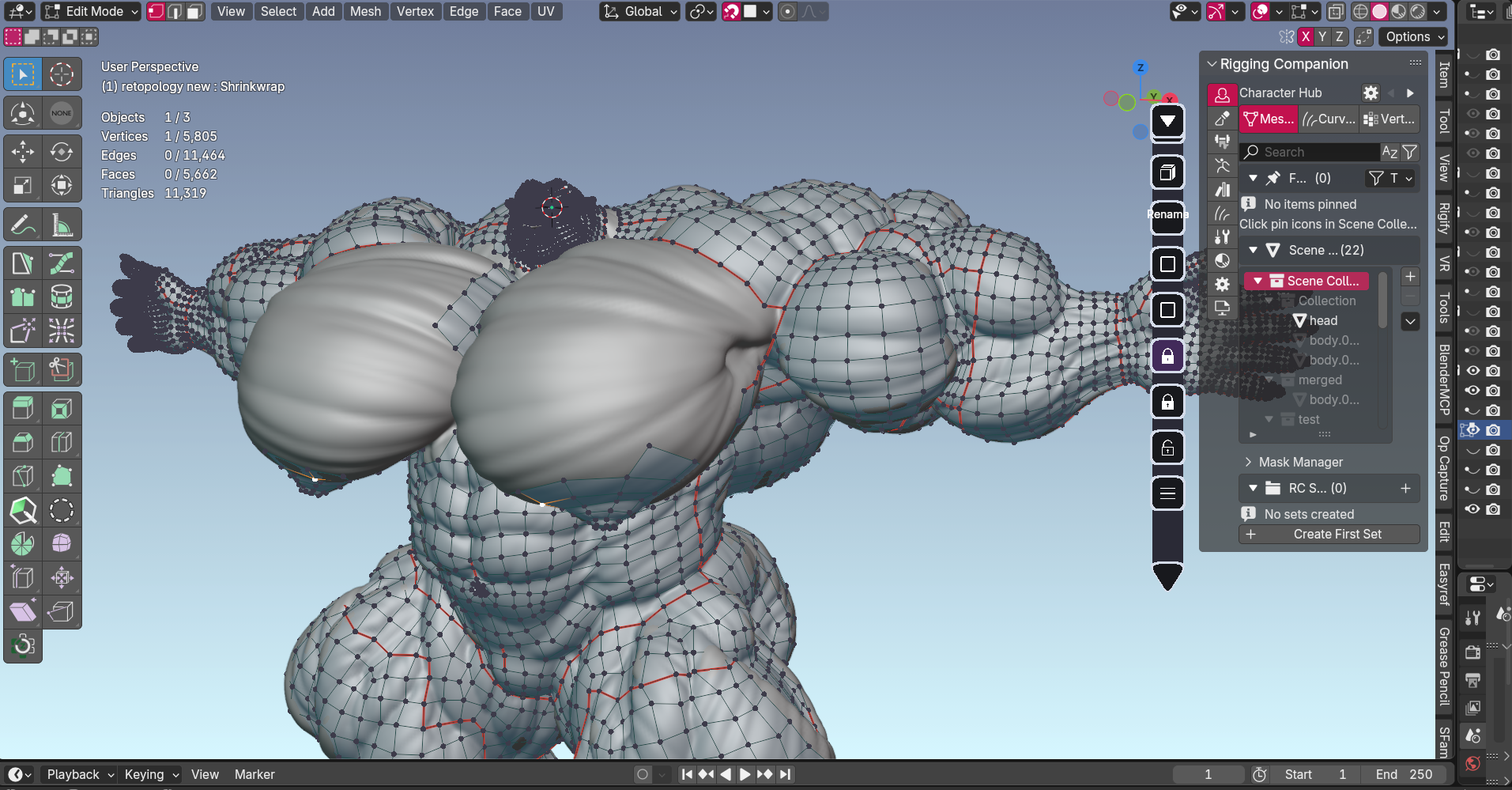Click the End frame 250 field
The width and height of the screenshot is (1512, 790).
click(x=1405, y=775)
